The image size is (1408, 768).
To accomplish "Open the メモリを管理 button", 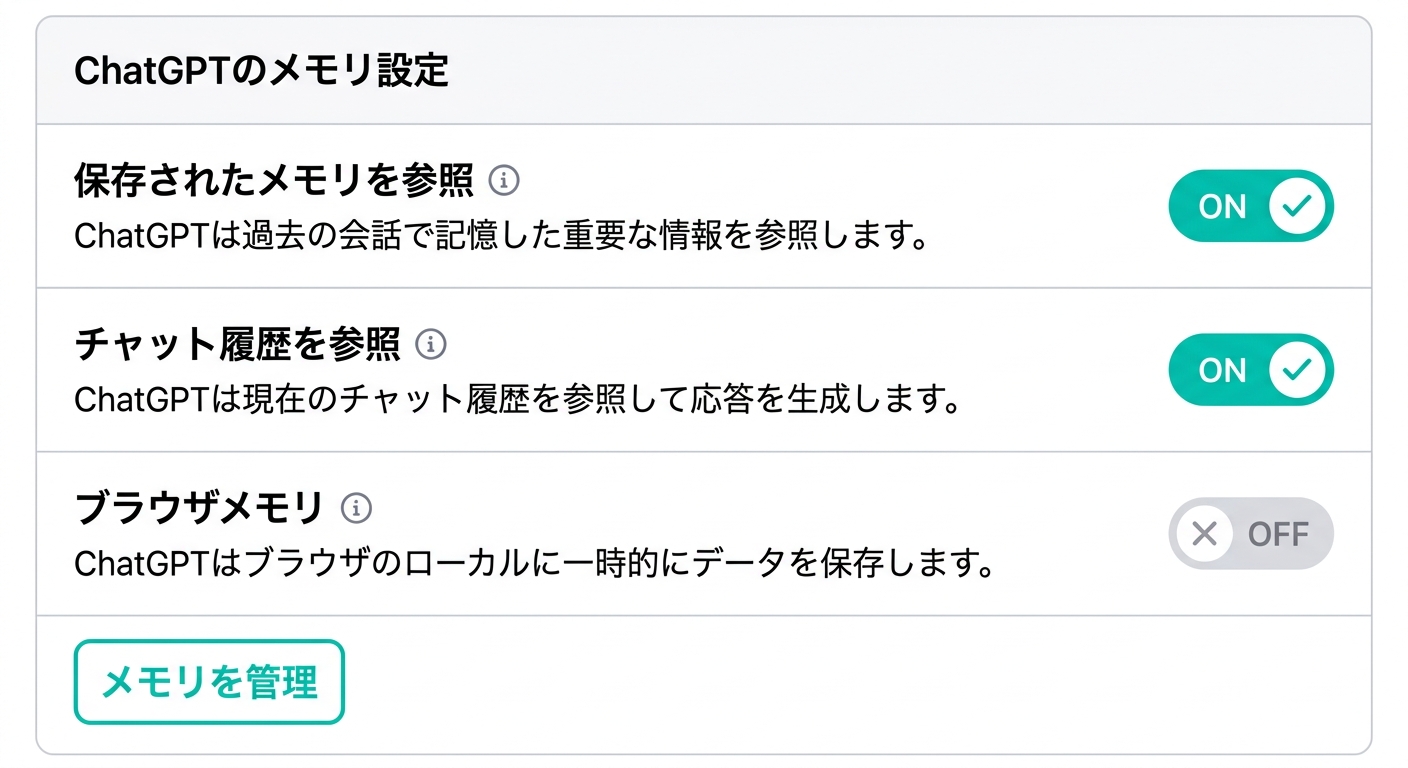I will [x=209, y=682].
